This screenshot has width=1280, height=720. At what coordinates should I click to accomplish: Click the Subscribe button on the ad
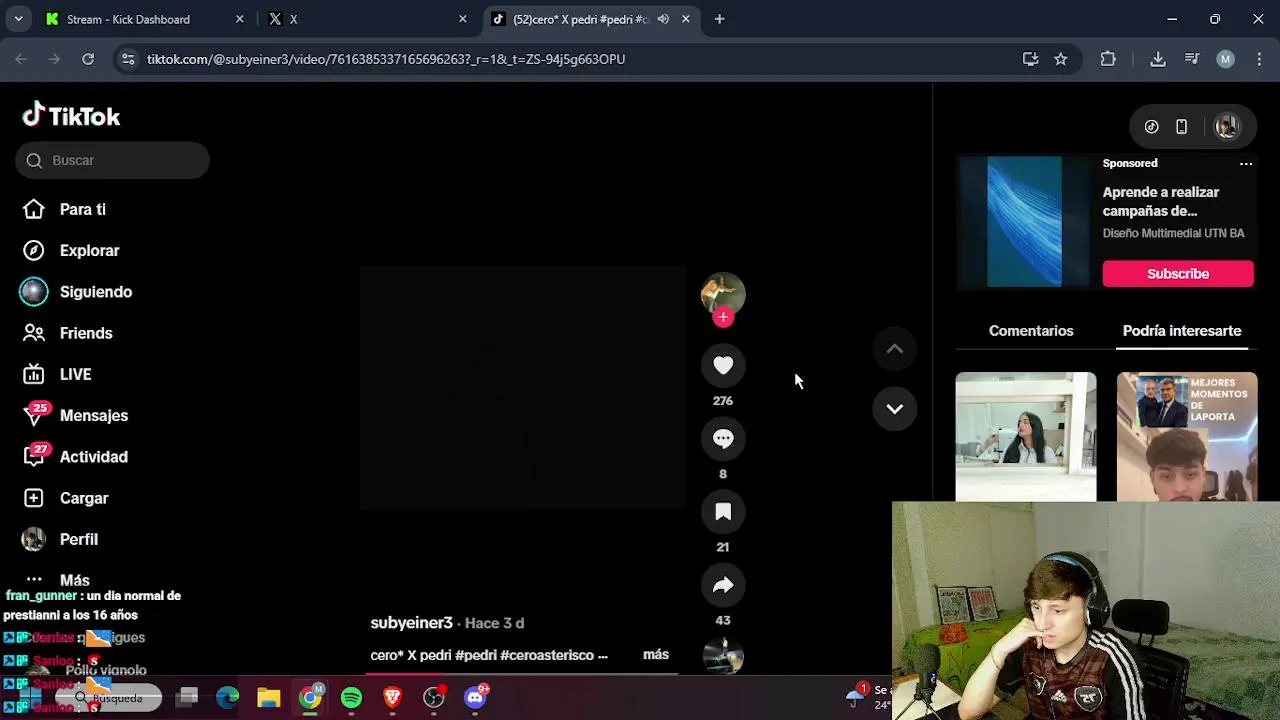point(1178,274)
